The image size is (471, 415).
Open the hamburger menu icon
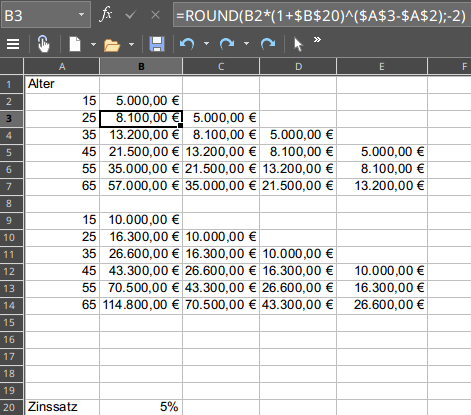(13, 44)
